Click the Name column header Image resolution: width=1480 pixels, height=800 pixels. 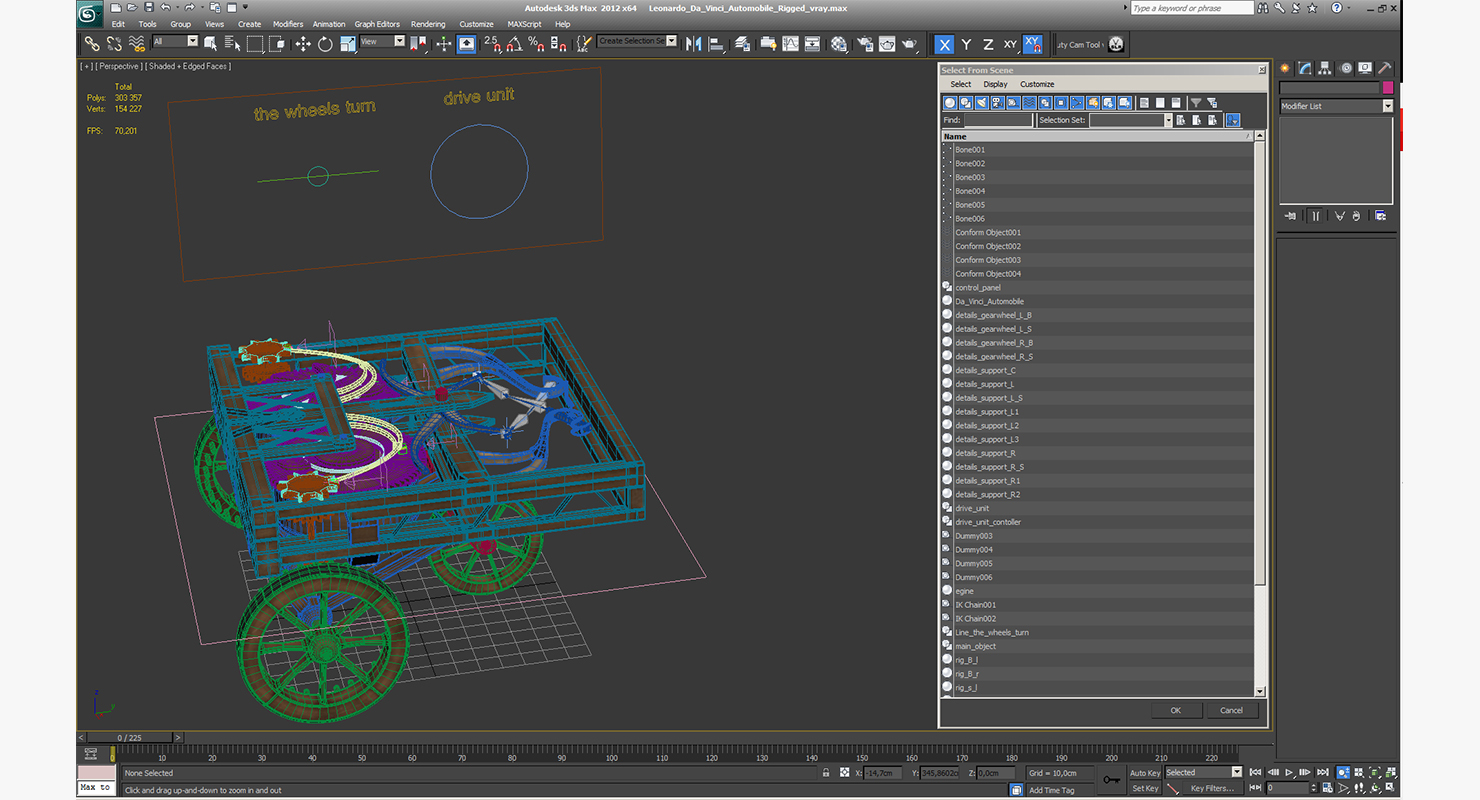point(1098,136)
